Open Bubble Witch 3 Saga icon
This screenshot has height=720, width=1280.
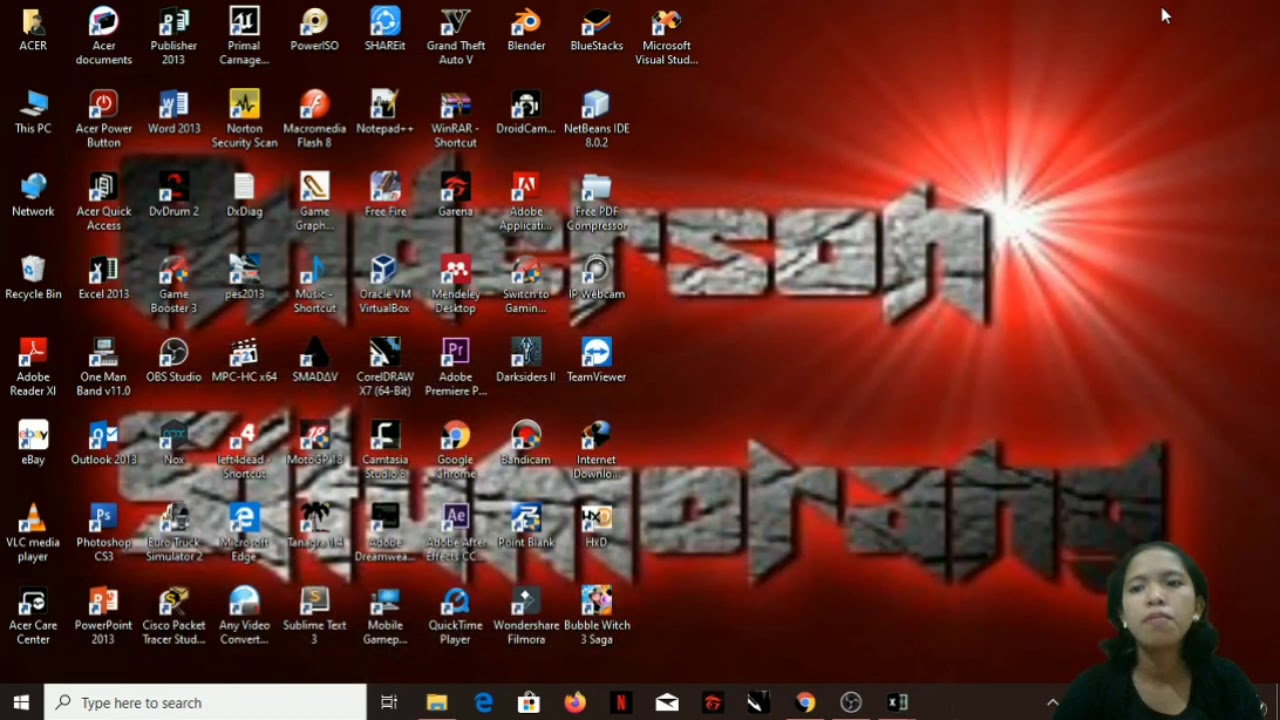[596, 616]
